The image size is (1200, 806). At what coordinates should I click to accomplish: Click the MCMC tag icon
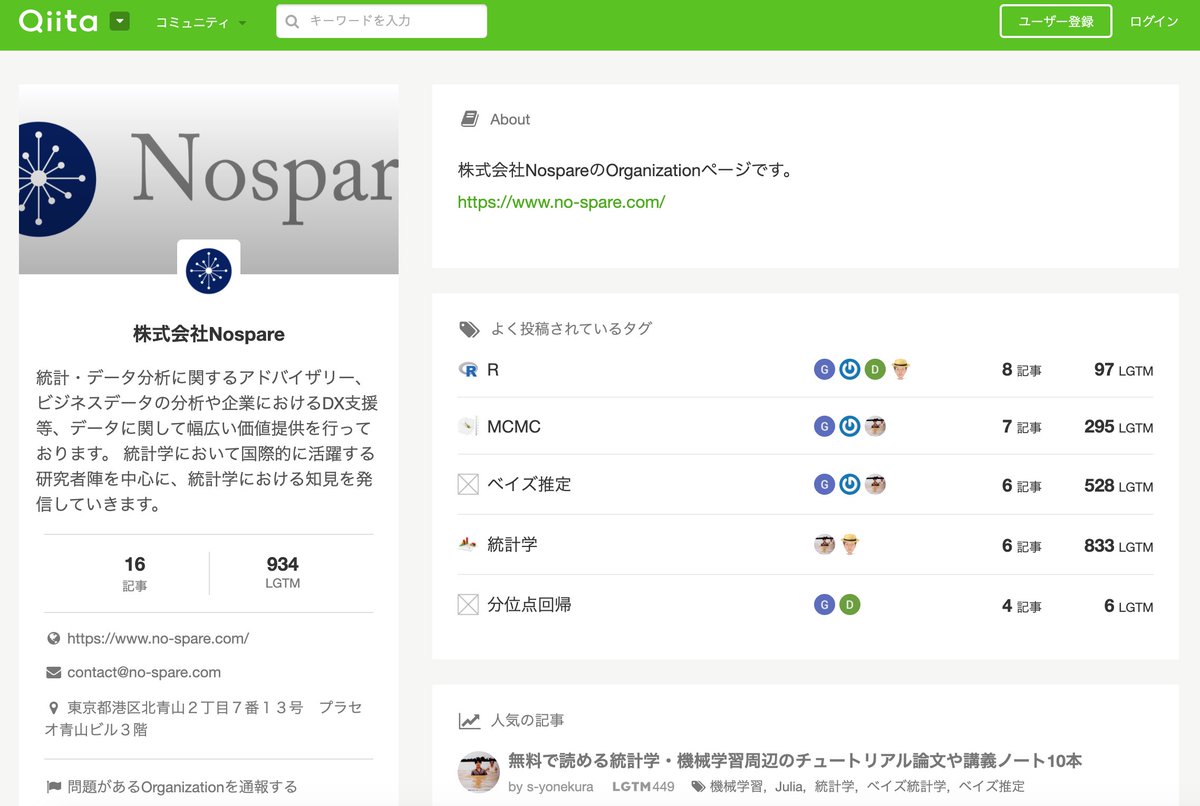466,426
